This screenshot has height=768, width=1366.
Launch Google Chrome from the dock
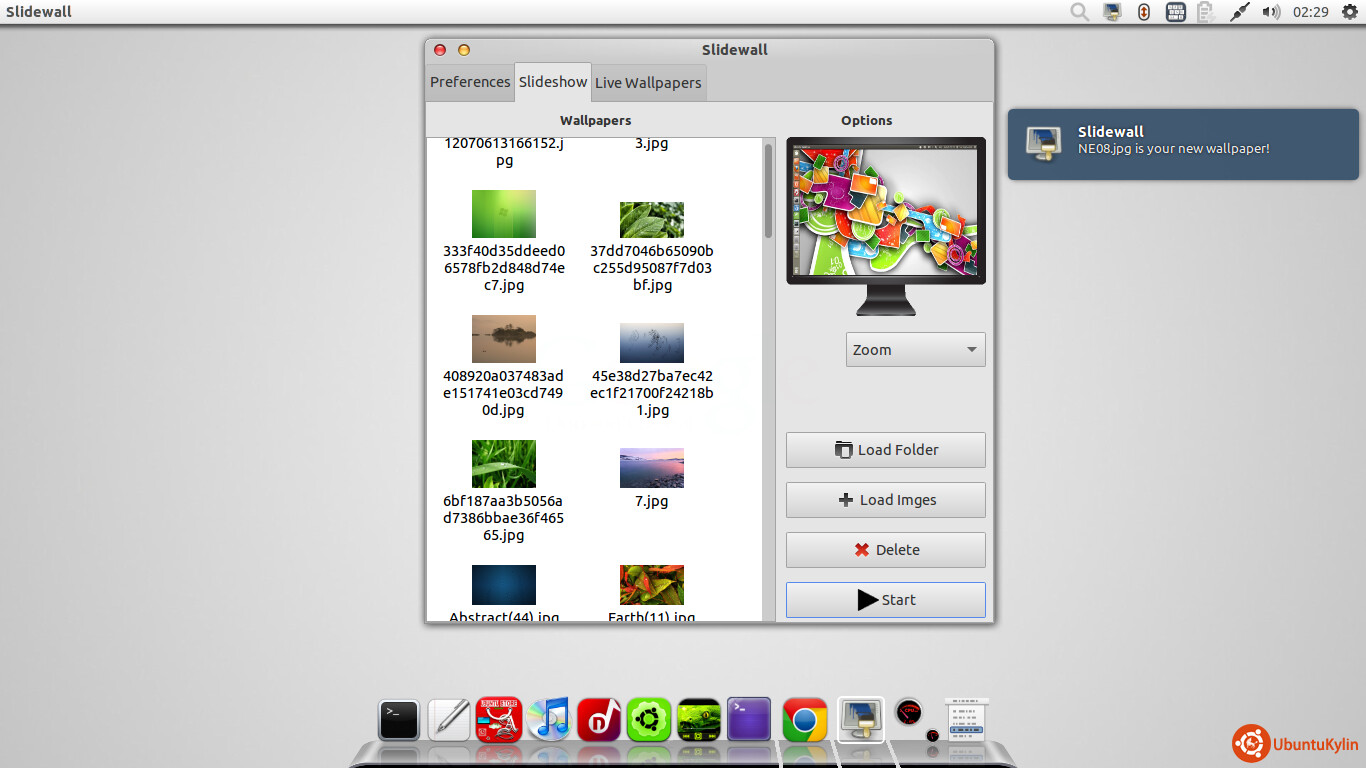tap(805, 719)
